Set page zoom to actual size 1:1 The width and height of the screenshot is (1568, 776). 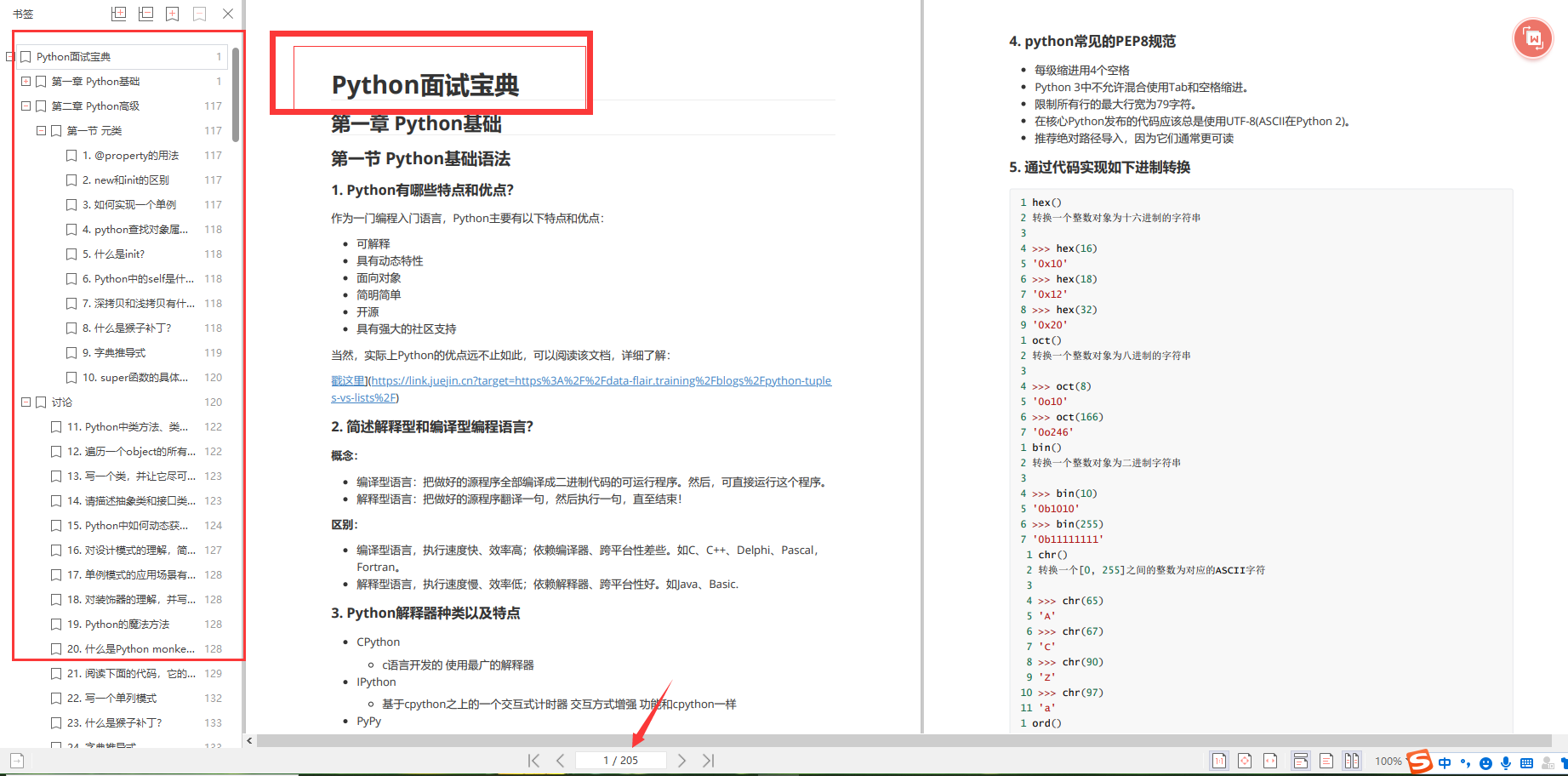[1219, 760]
